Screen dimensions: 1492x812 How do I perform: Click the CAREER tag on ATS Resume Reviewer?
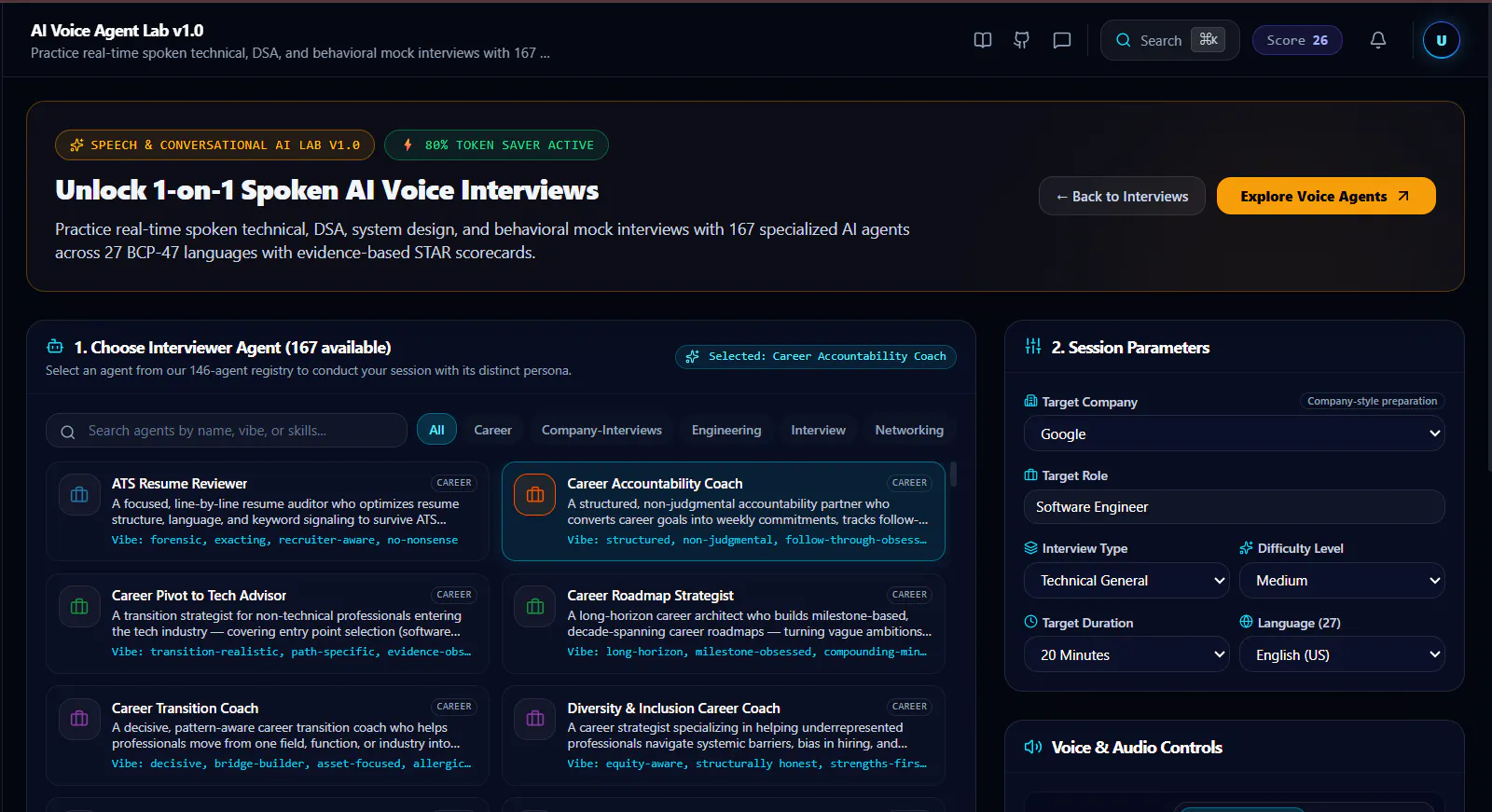[454, 483]
